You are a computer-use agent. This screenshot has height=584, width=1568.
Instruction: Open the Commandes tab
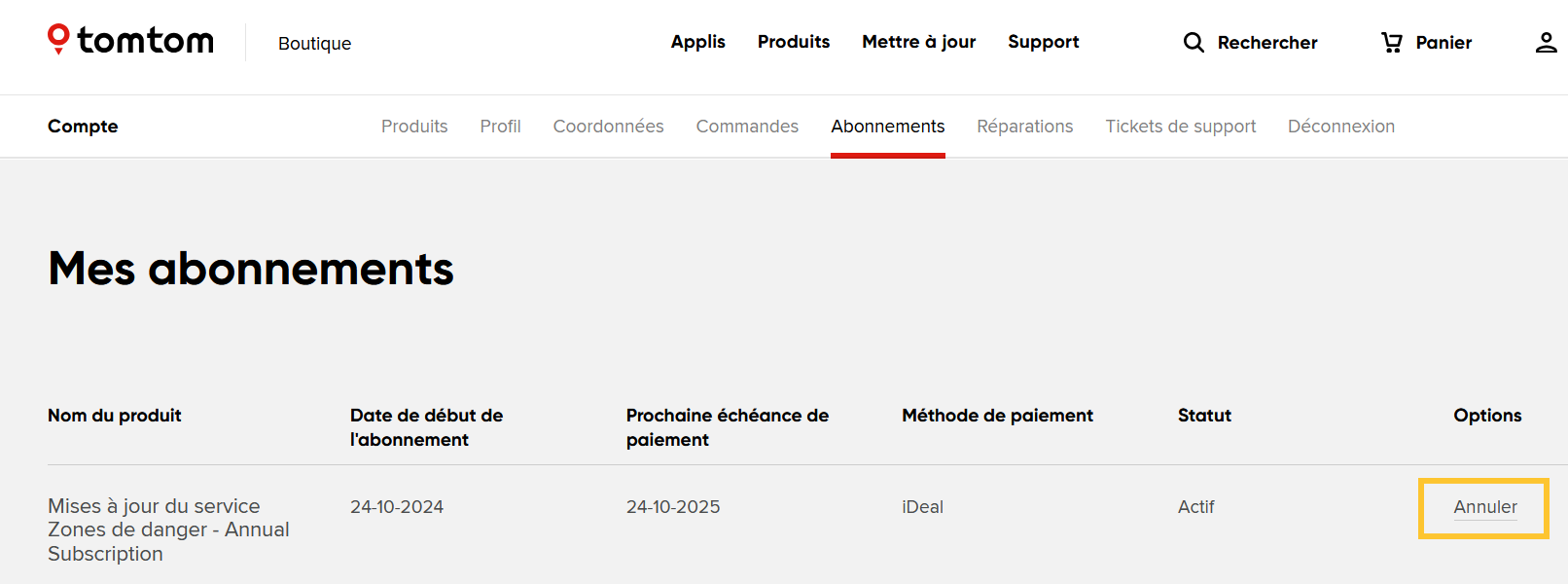pyautogui.click(x=747, y=127)
